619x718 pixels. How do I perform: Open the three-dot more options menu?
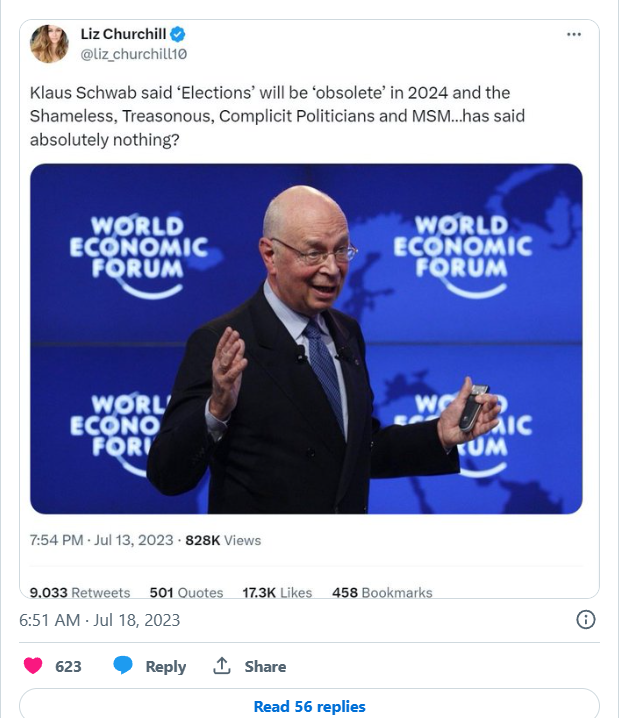573,34
